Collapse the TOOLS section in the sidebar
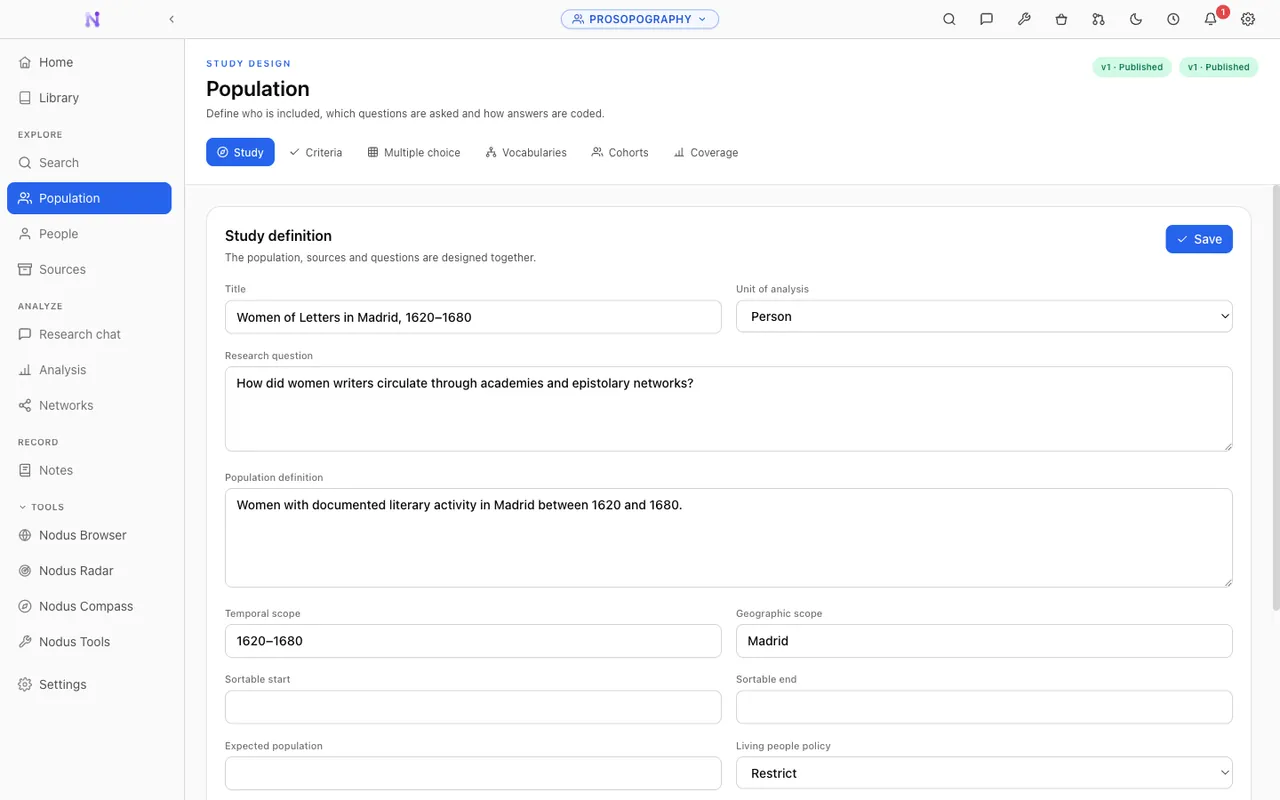The image size is (1280, 800). tap(41, 507)
